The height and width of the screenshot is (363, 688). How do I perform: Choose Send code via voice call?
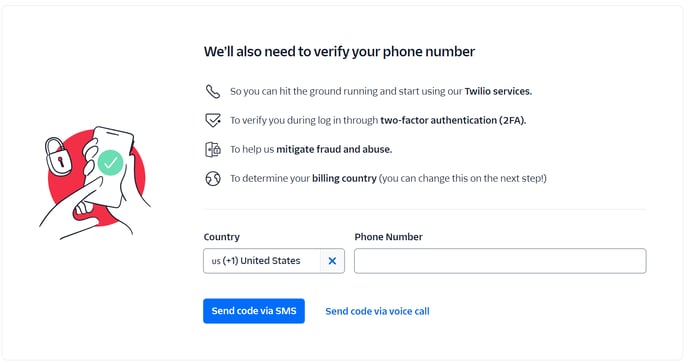point(377,311)
